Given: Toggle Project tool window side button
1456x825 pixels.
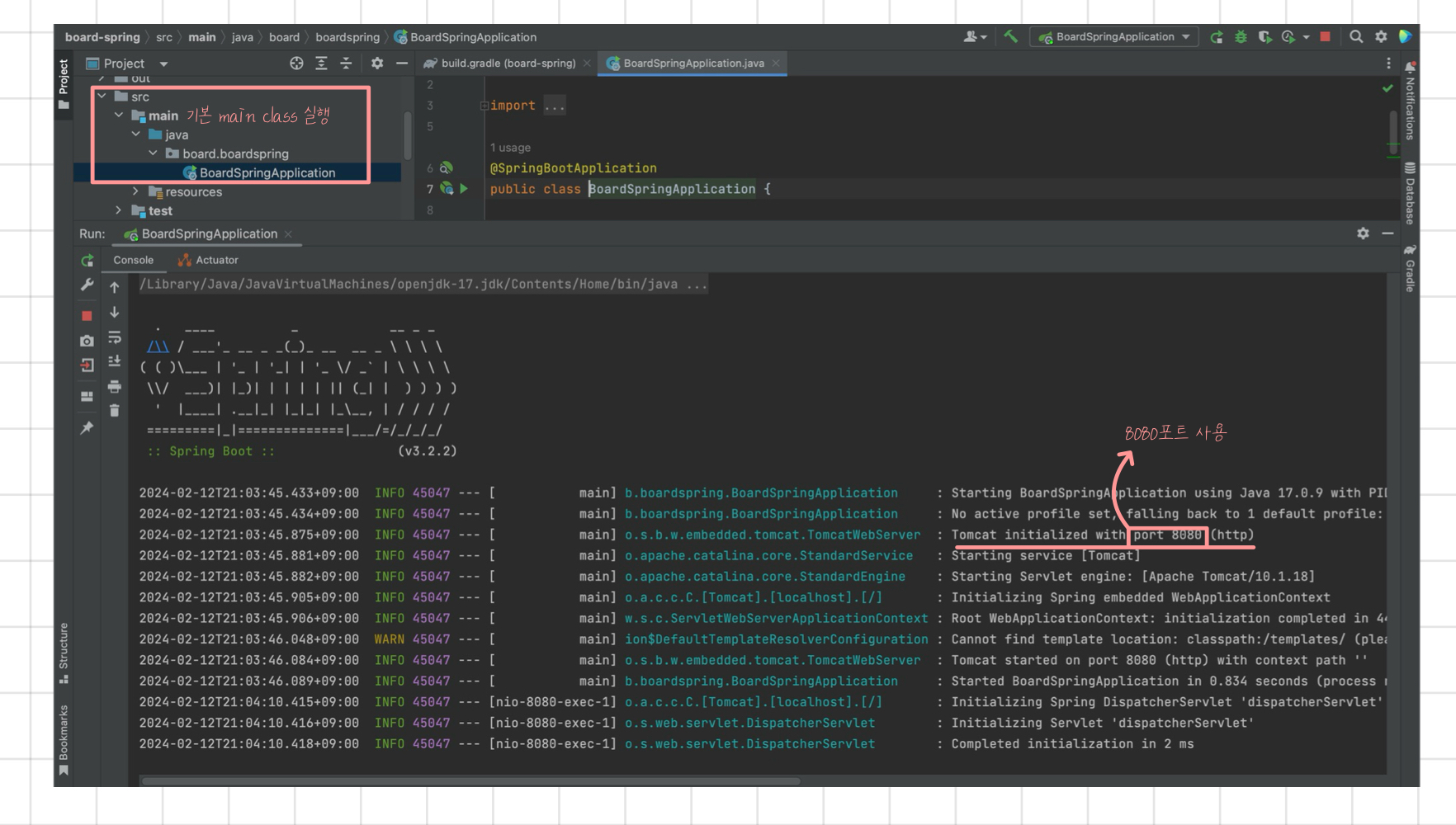Looking at the screenshot, I should pyautogui.click(x=64, y=83).
